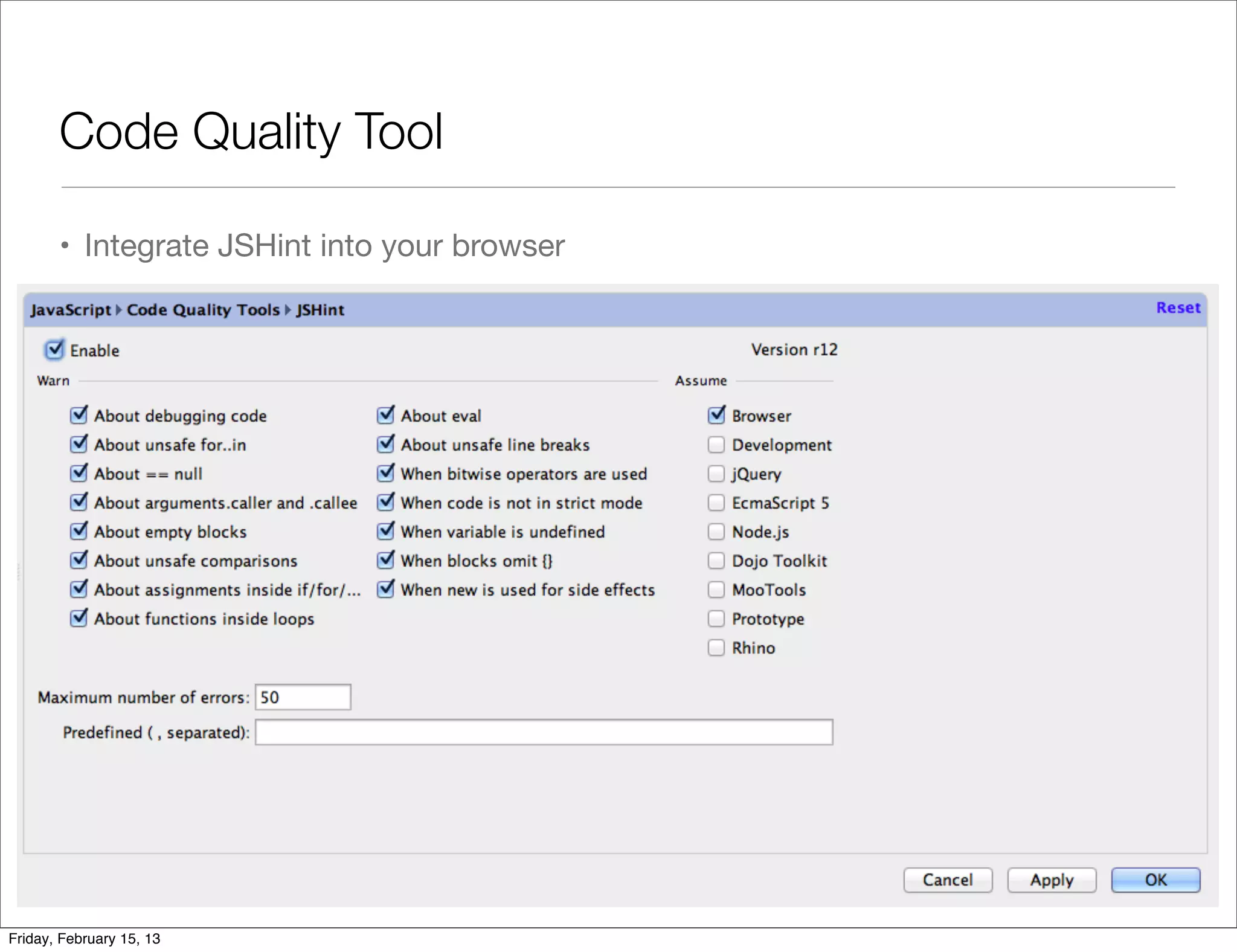Image resolution: width=1237 pixels, height=952 pixels.
Task: Confirm settings with OK button
Action: pyautogui.click(x=1155, y=880)
